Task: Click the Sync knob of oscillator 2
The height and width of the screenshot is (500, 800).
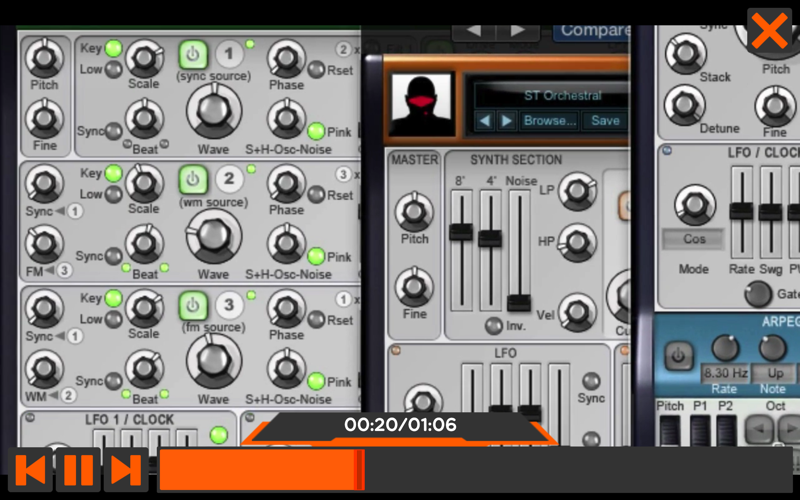Action: (44, 183)
